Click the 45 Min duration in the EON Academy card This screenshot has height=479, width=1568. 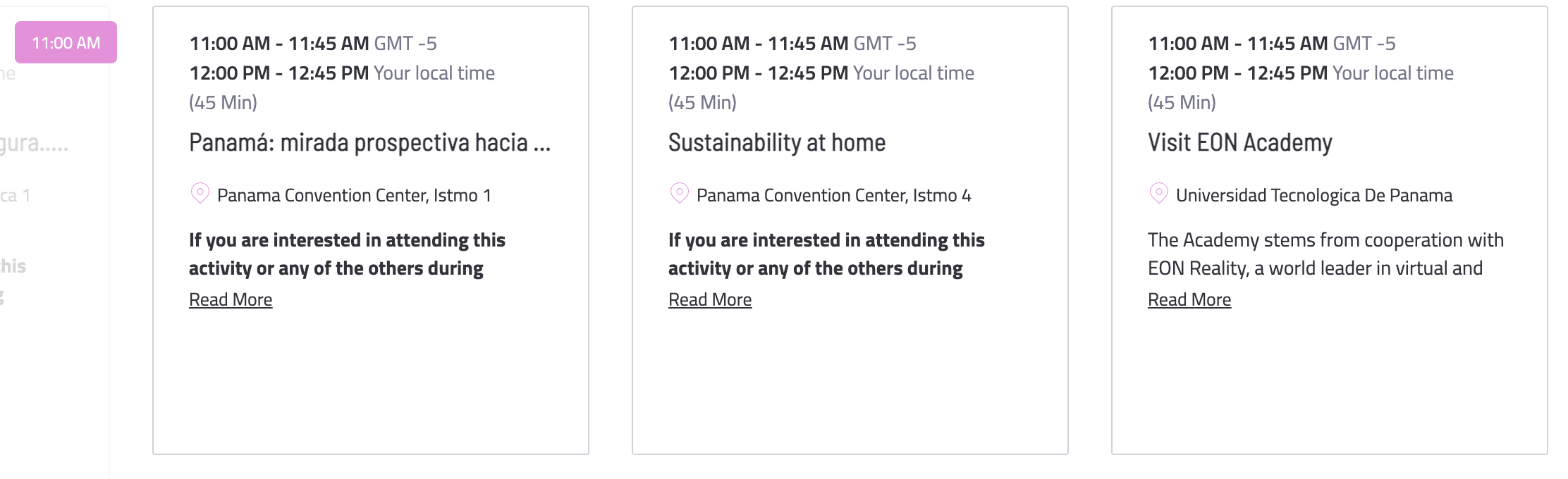click(1182, 103)
